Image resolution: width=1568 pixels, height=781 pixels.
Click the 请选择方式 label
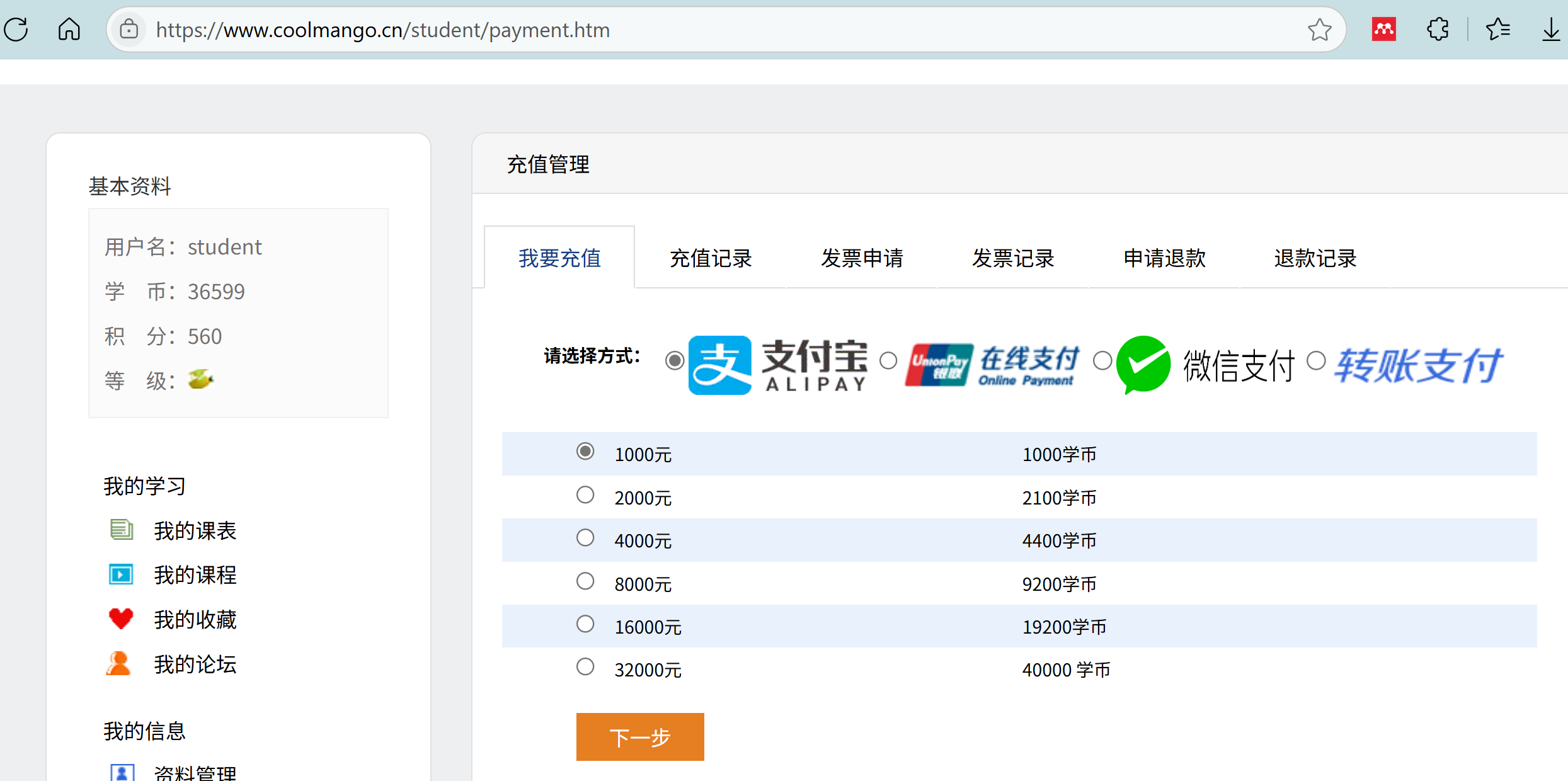tap(592, 356)
